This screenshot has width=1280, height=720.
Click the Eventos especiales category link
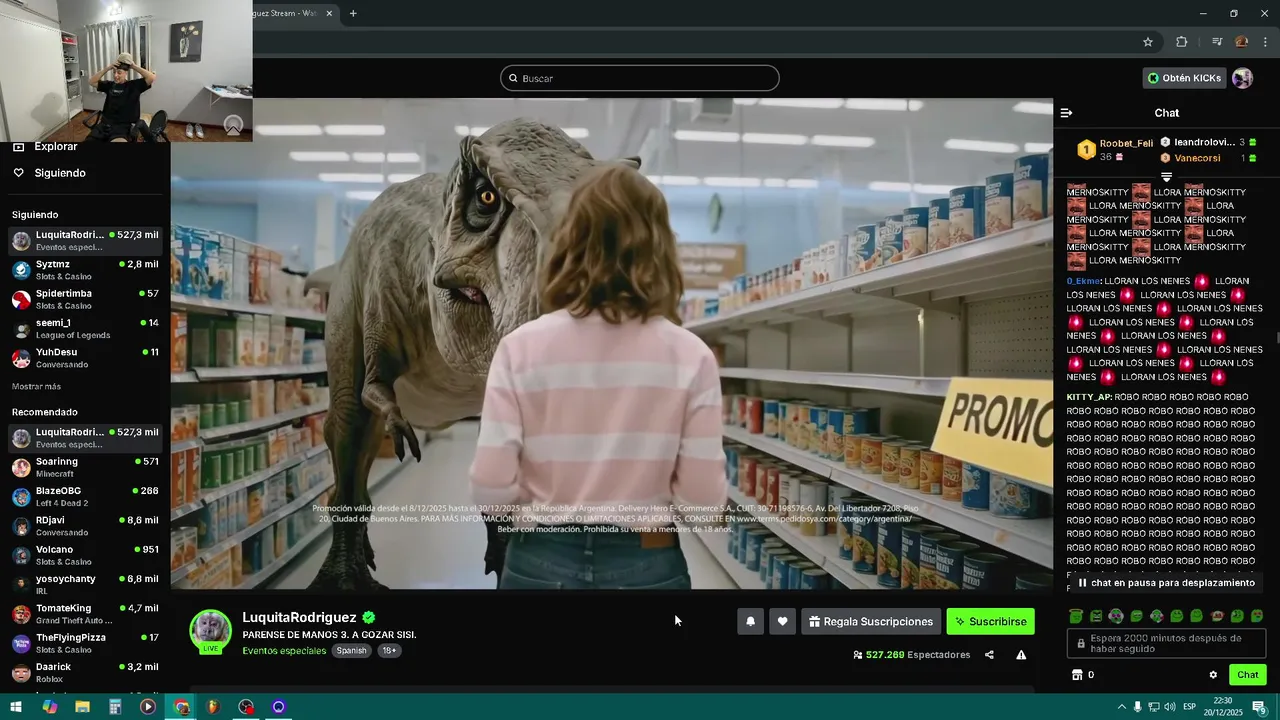[284, 650]
